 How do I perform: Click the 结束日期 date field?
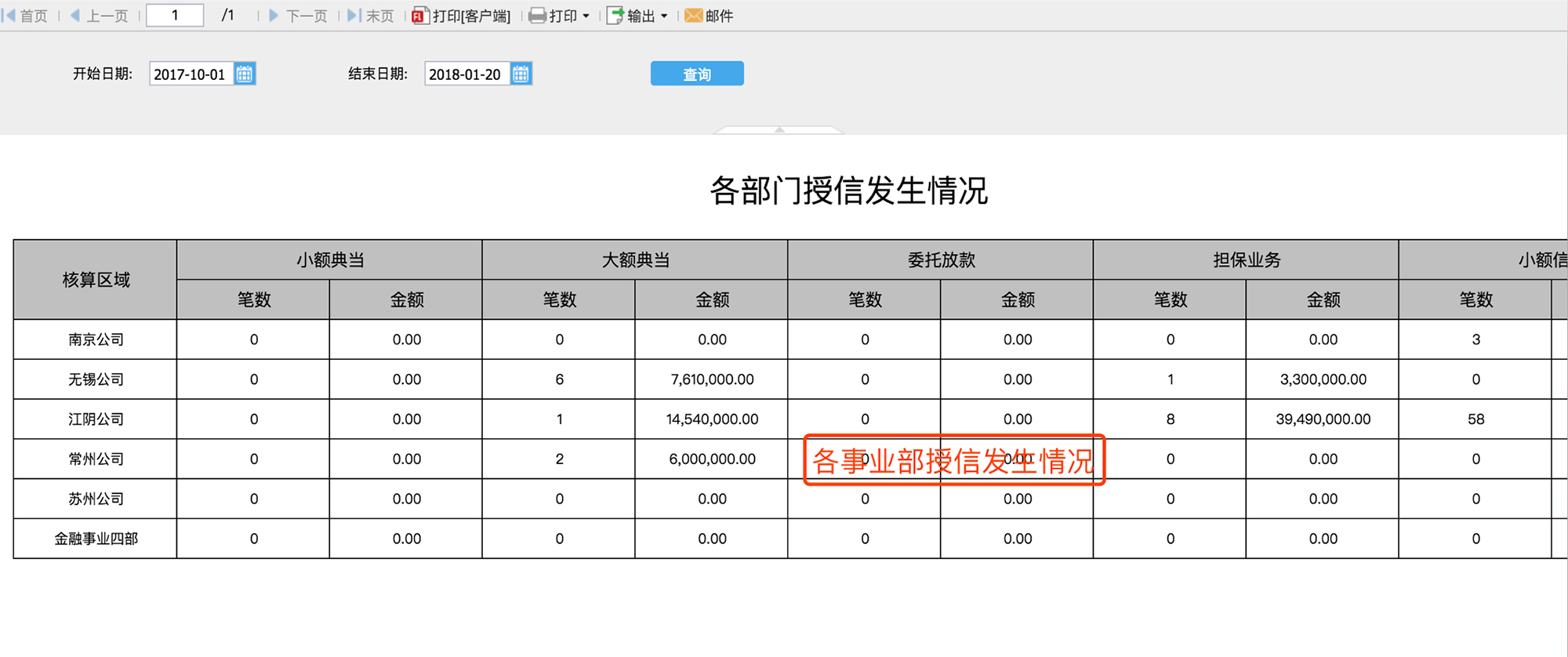pos(467,74)
